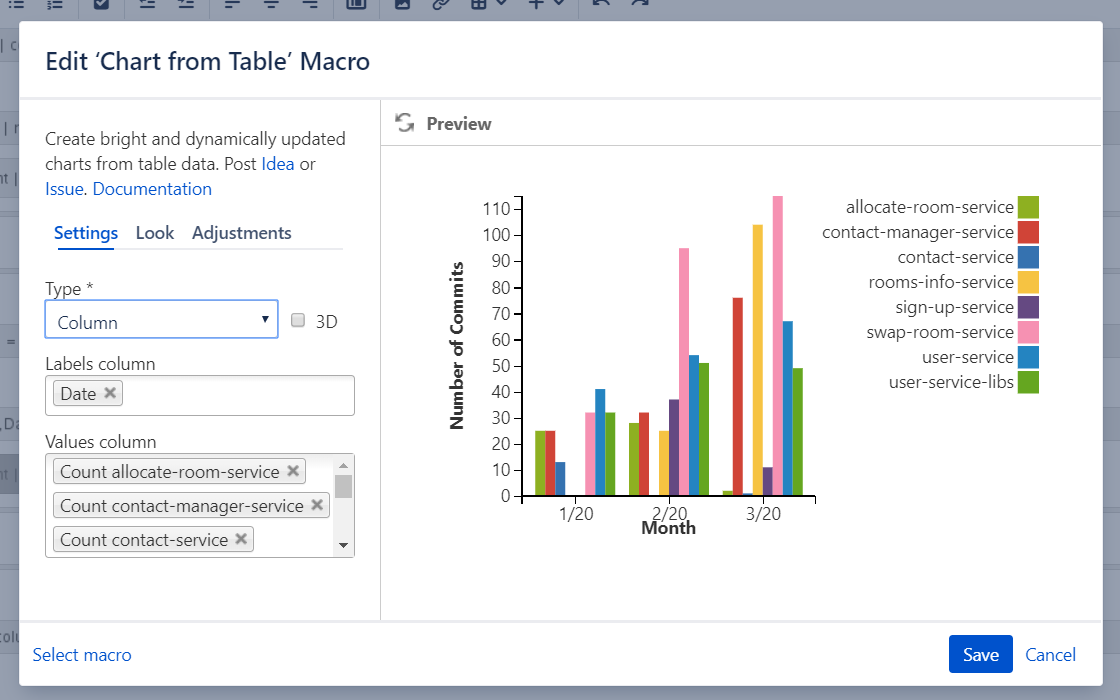
Task: Insert an image into the page
Action: [x=402, y=4]
